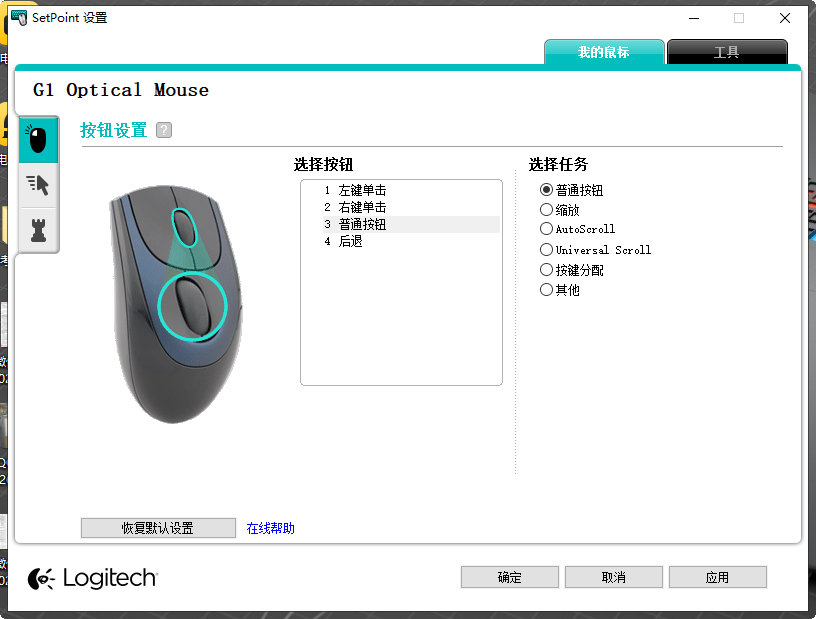Viewport: 816px width, 619px height.
Task: Click the magnified wheel circle on the mouse
Action: 192,306
